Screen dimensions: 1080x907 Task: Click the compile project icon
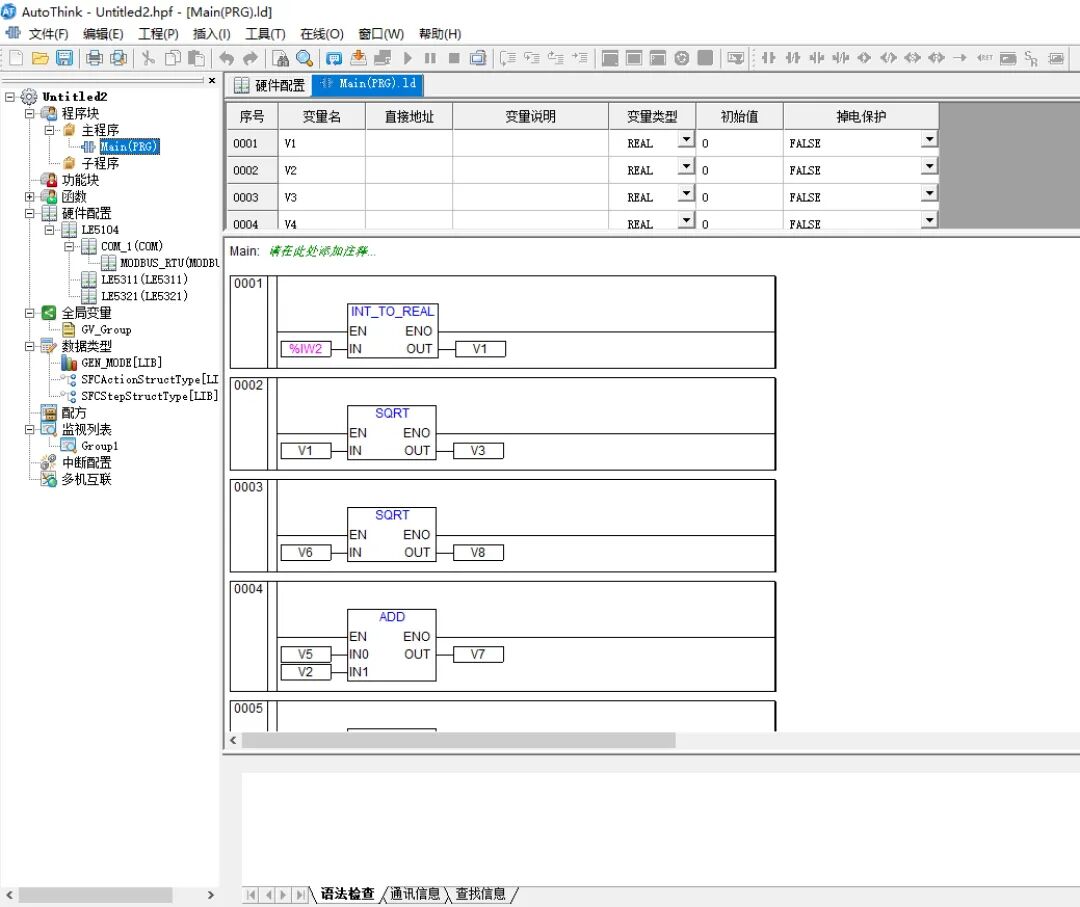point(334,59)
